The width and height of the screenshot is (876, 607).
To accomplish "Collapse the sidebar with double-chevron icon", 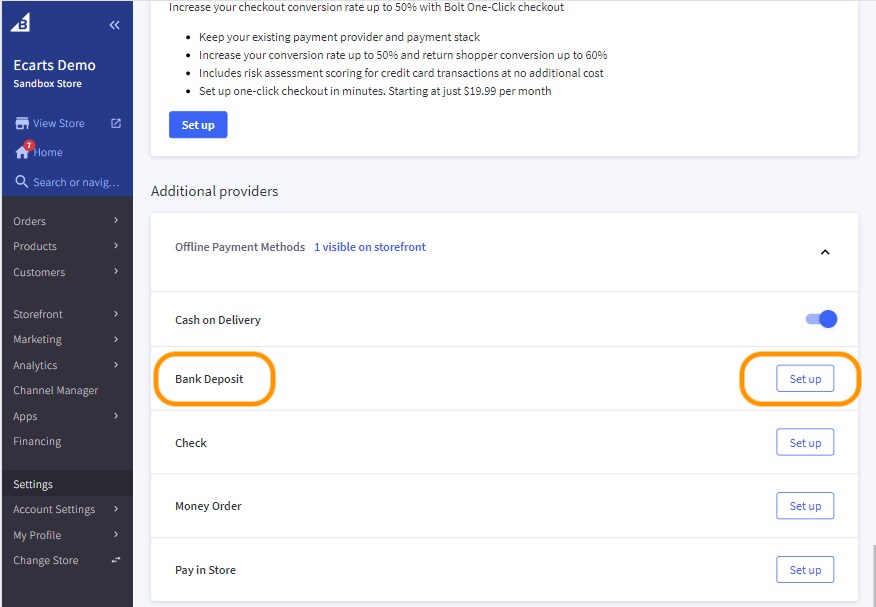I will [x=113, y=24].
